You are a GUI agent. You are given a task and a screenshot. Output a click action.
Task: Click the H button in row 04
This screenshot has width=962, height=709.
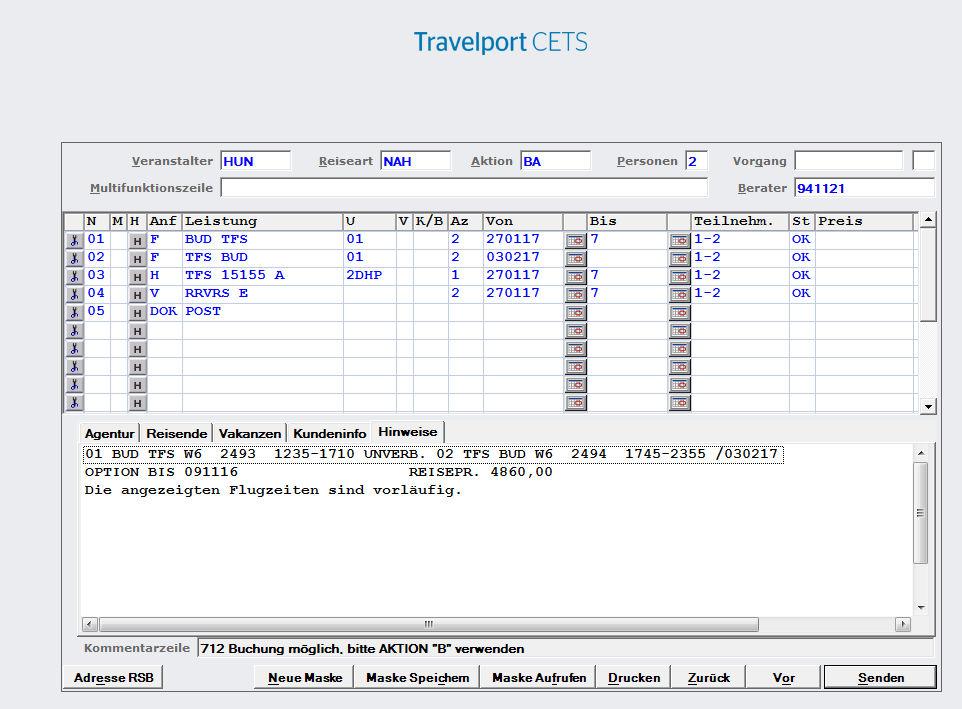point(137,295)
